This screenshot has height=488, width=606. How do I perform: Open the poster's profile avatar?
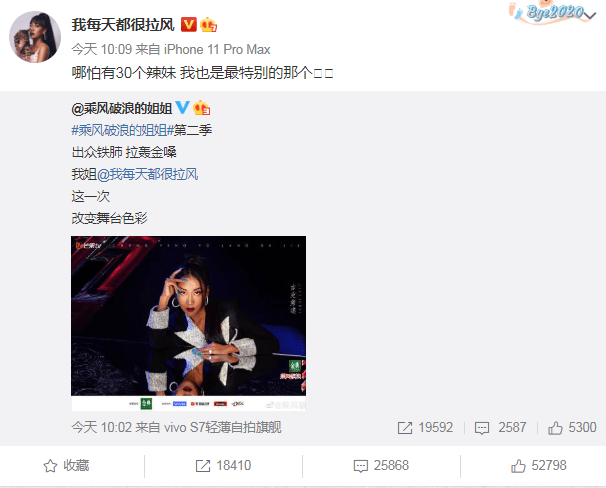tap(35, 37)
